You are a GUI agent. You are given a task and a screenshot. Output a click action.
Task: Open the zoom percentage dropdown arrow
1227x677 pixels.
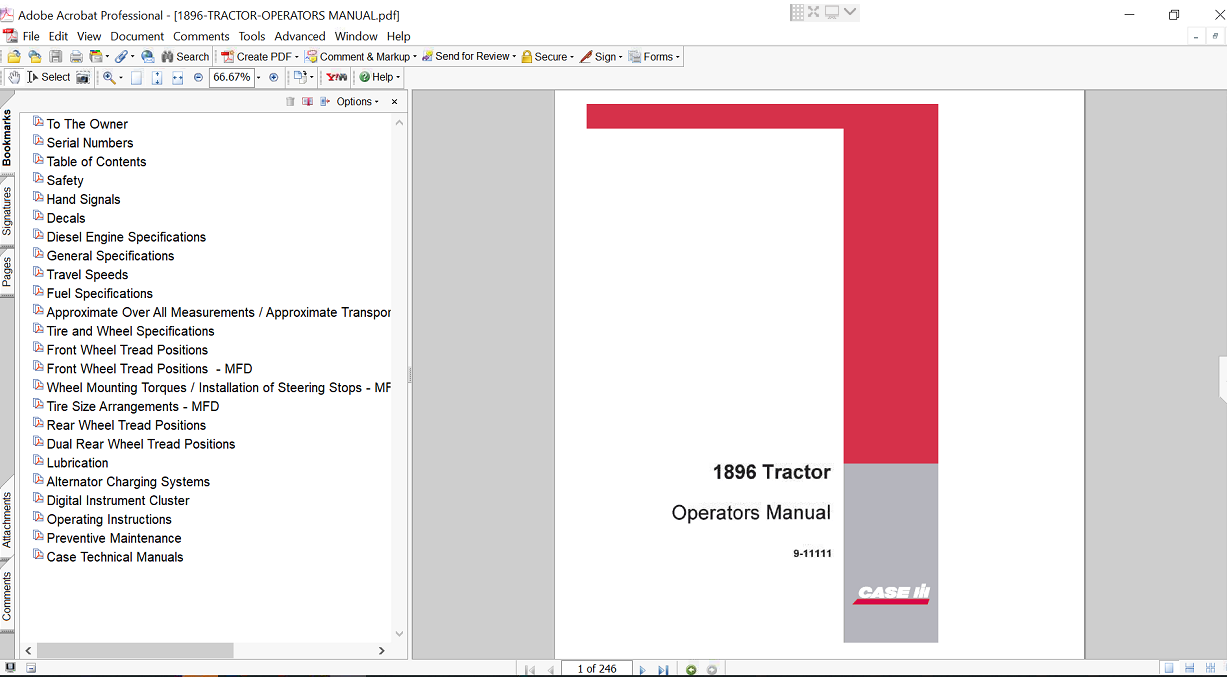click(x=258, y=77)
